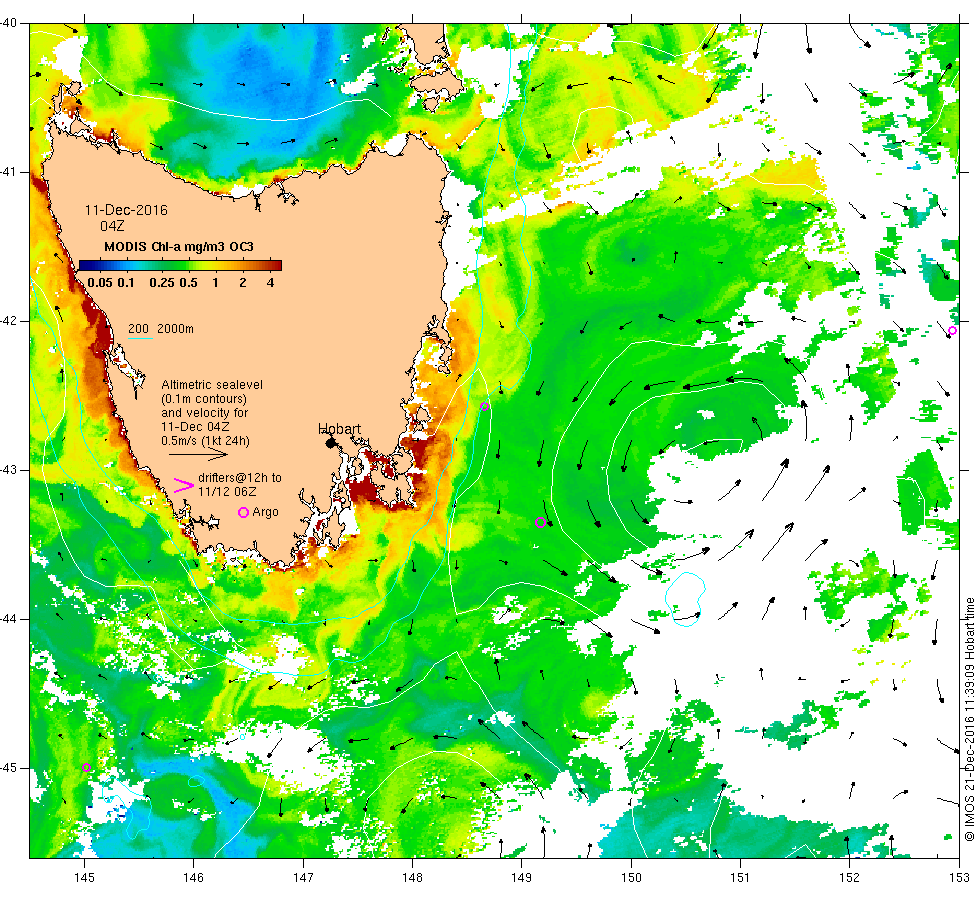Click the 'Hobart' city label

(x=339, y=429)
